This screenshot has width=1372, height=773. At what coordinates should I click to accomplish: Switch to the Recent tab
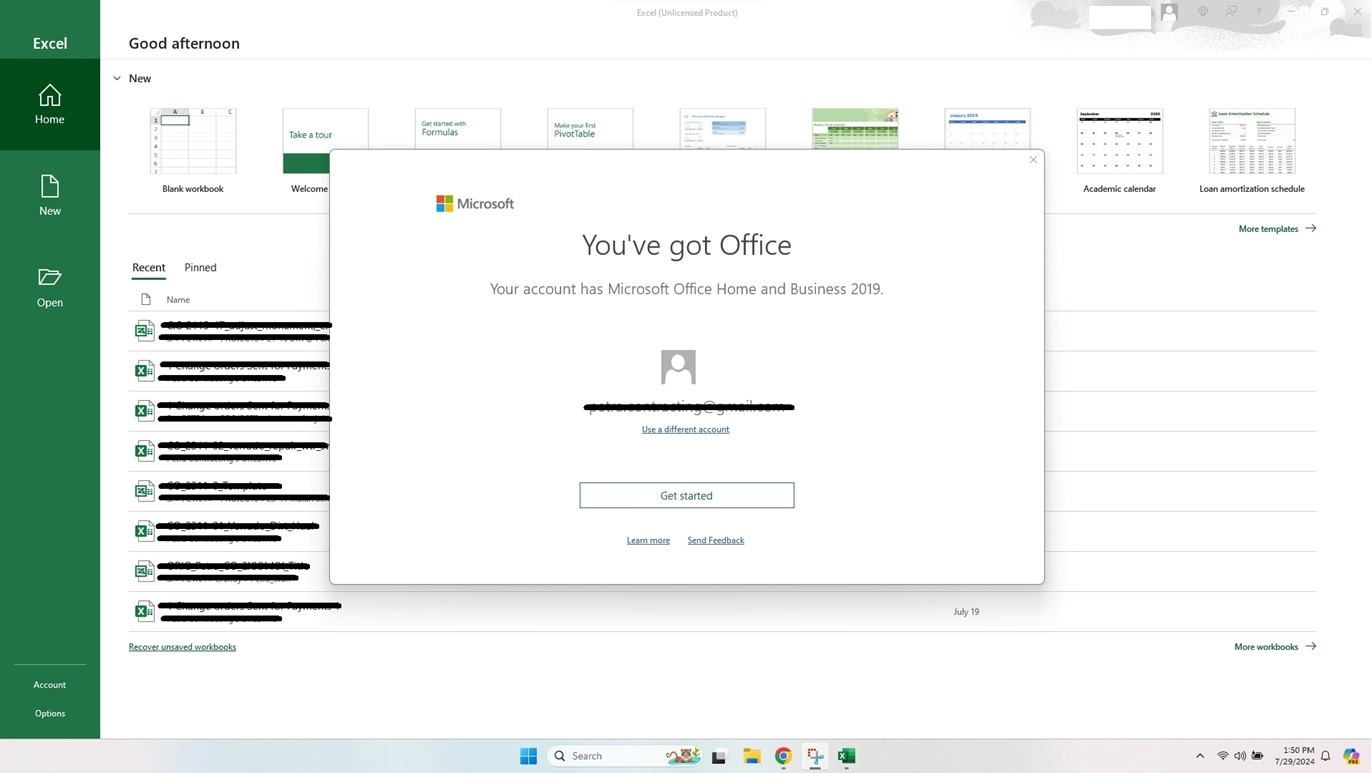point(149,268)
